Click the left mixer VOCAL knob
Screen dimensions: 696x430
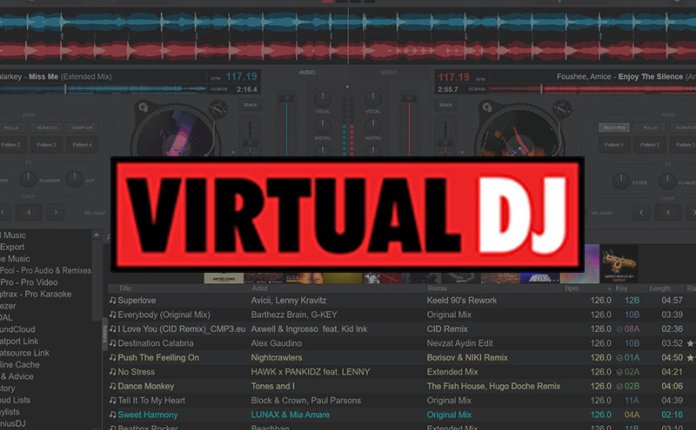pos(323,99)
